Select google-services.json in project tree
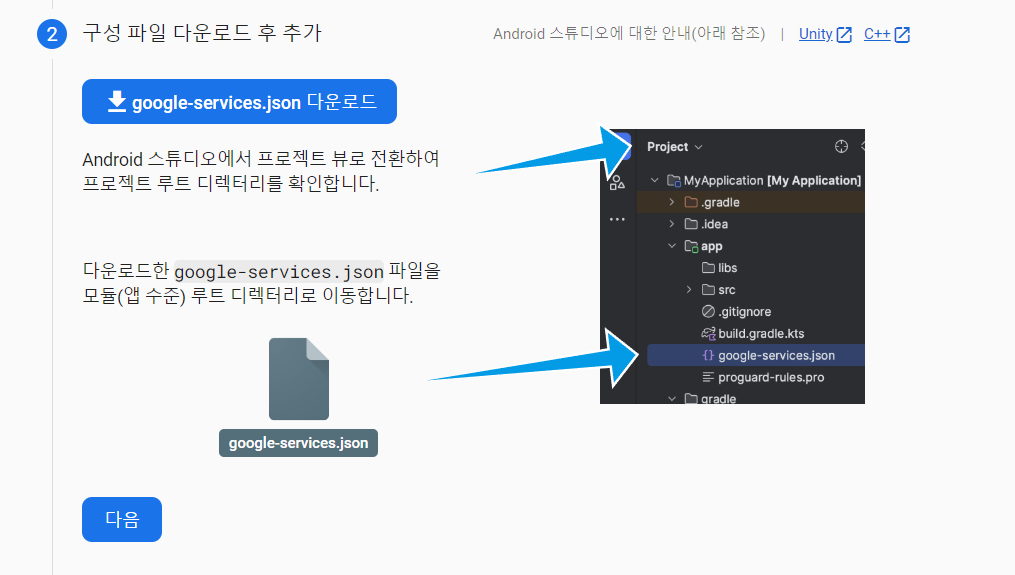The image size is (1015, 575). pyautogui.click(x=756, y=355)
